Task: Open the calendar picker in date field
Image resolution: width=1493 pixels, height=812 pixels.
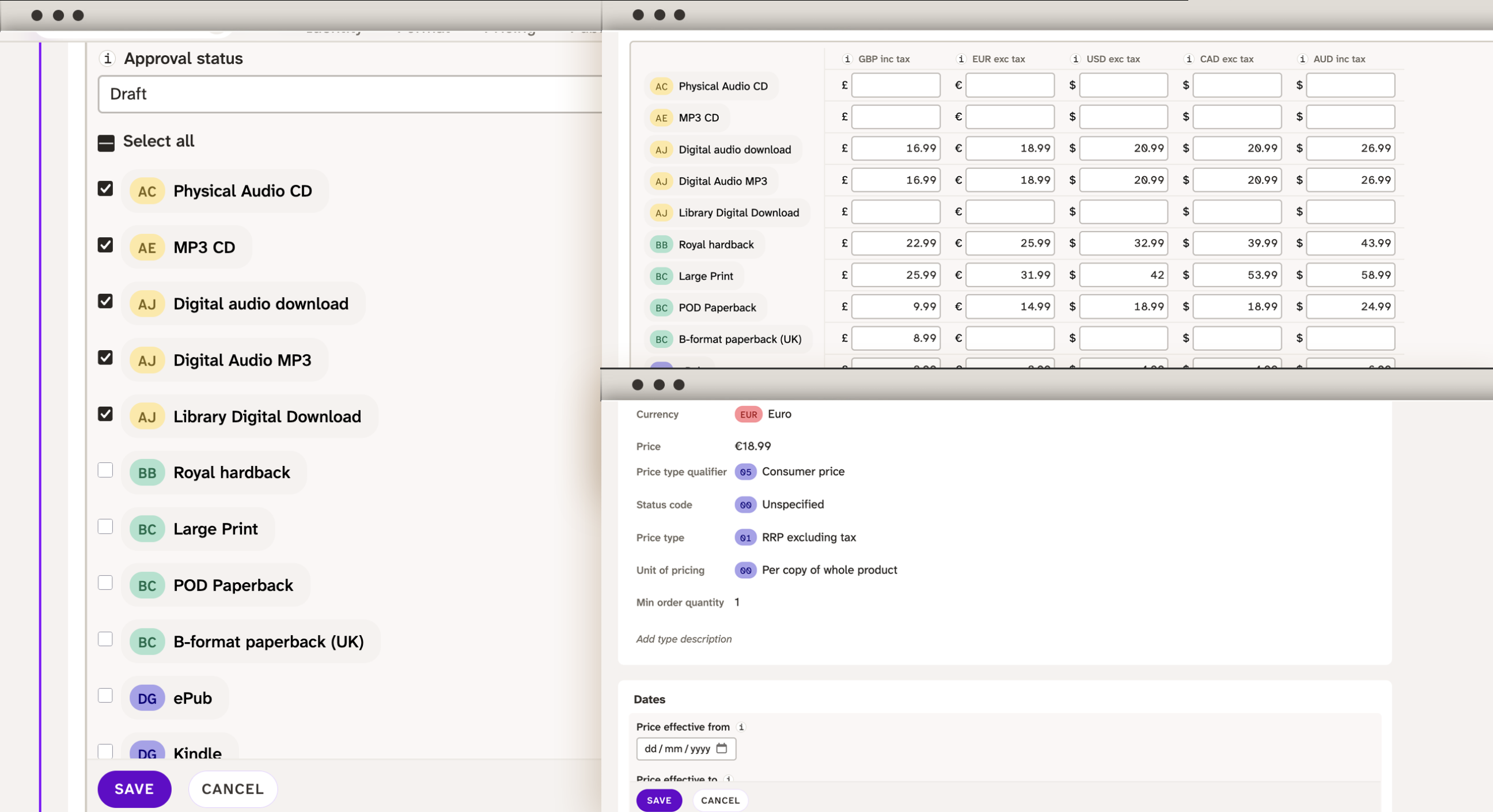Action: click(x=722, y=748)
